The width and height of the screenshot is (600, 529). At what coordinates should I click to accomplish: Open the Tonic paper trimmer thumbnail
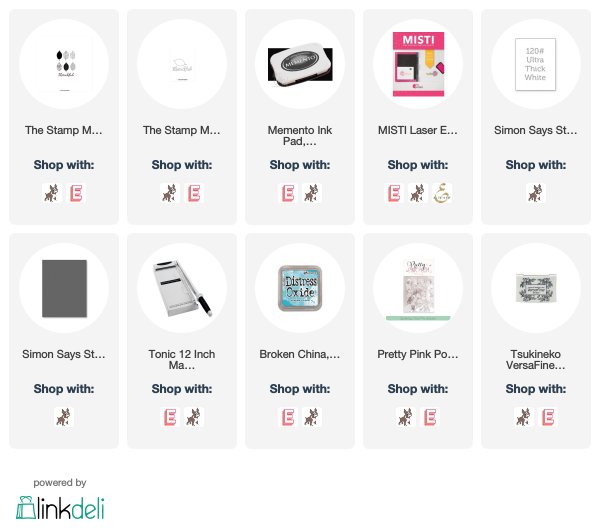point(182,288)
